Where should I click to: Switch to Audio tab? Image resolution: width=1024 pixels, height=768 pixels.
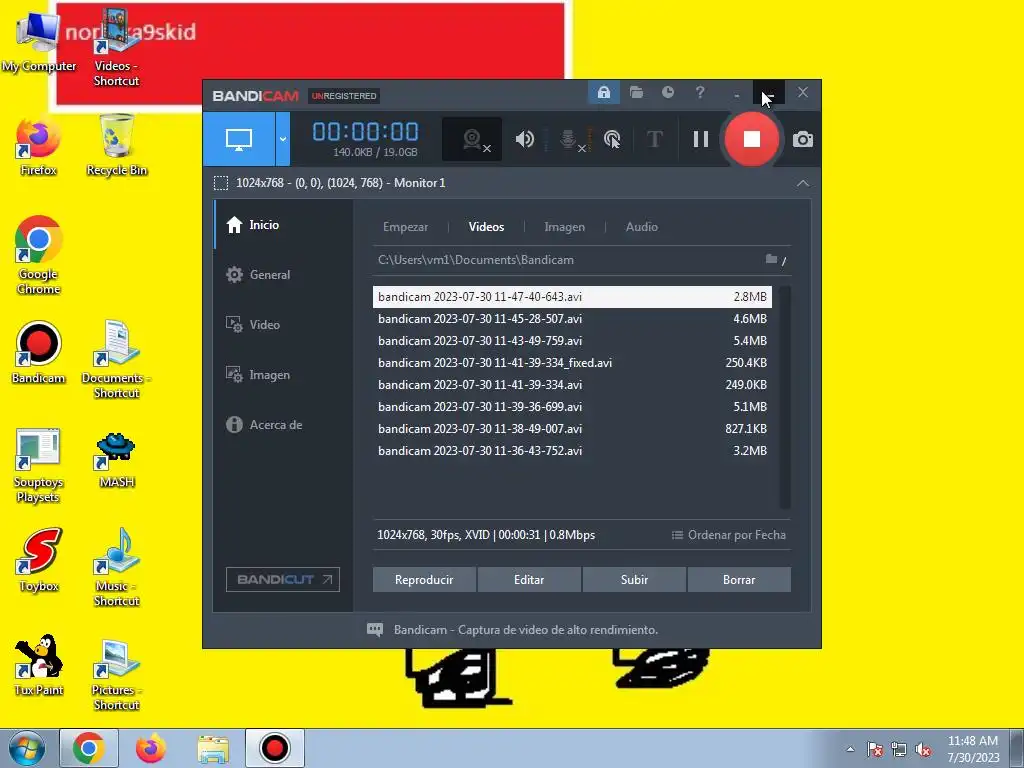(642, 227)
